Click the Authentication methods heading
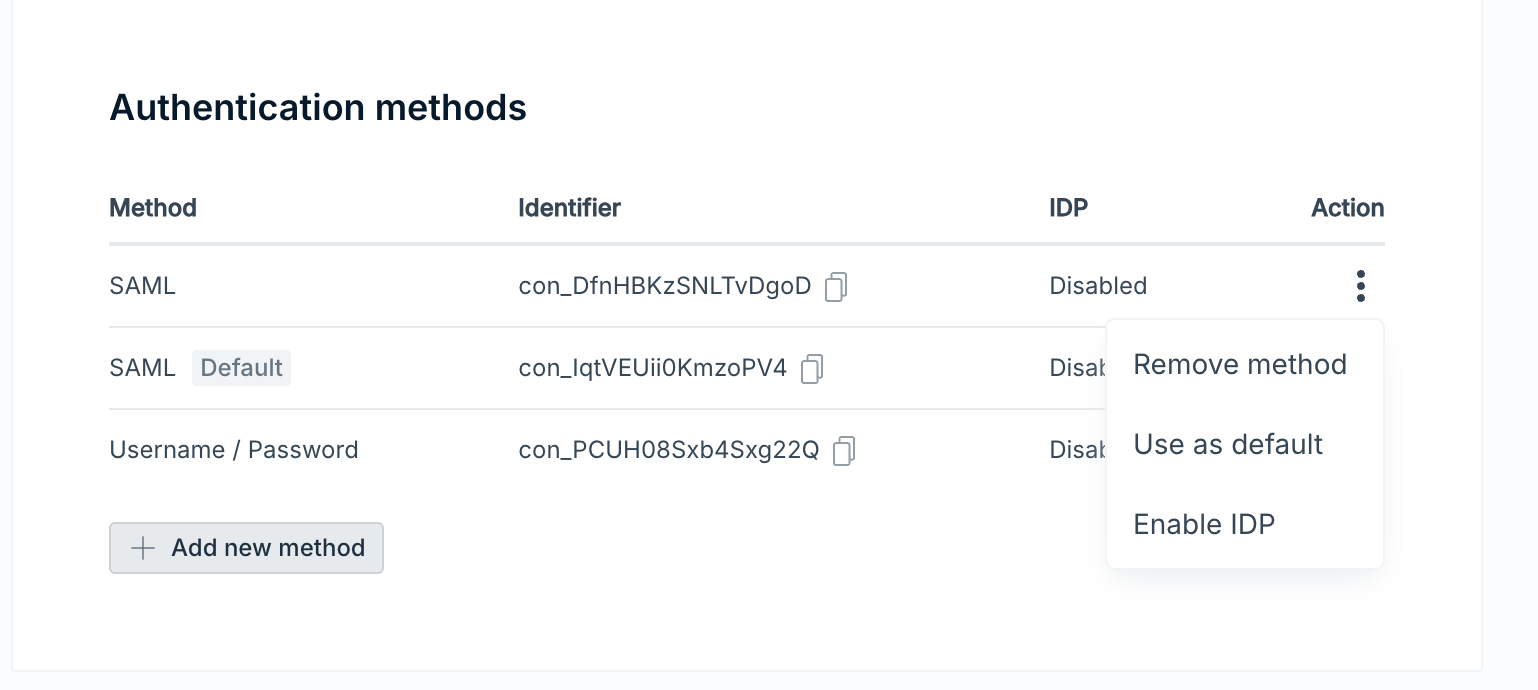1538x690 pixels. point(318,107)
